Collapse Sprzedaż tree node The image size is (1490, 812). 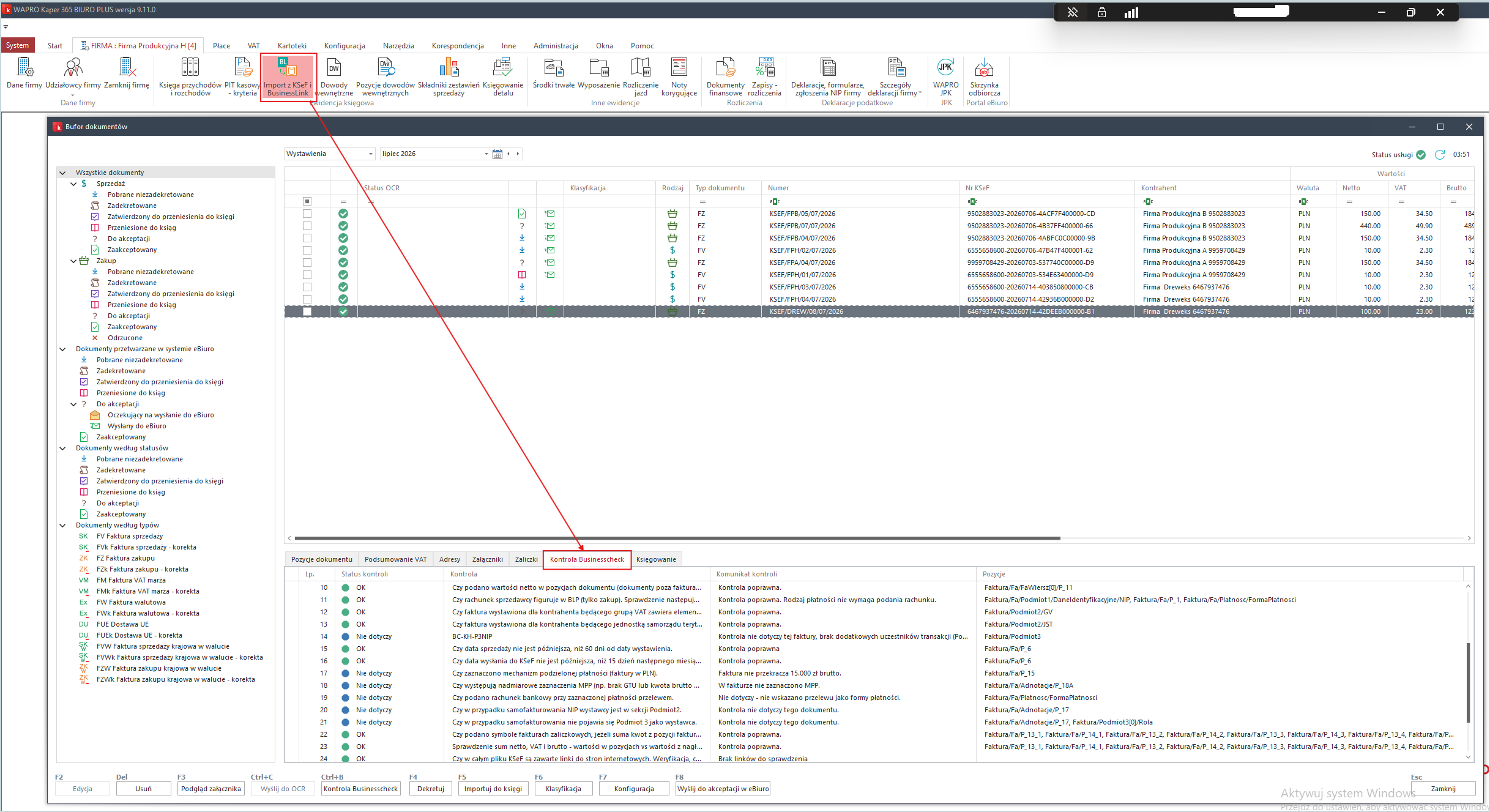(73, 184)
